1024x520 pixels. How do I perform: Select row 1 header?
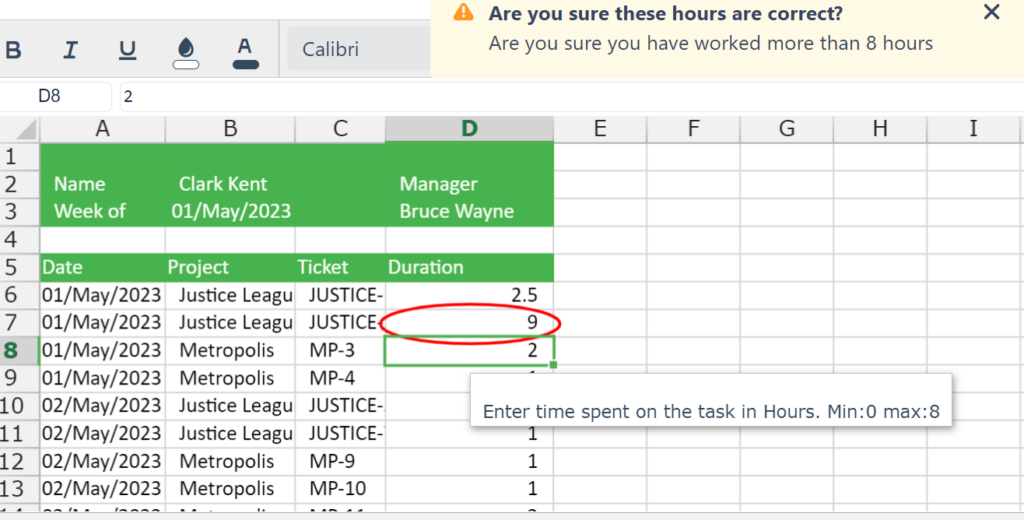(x=20, y=157)
